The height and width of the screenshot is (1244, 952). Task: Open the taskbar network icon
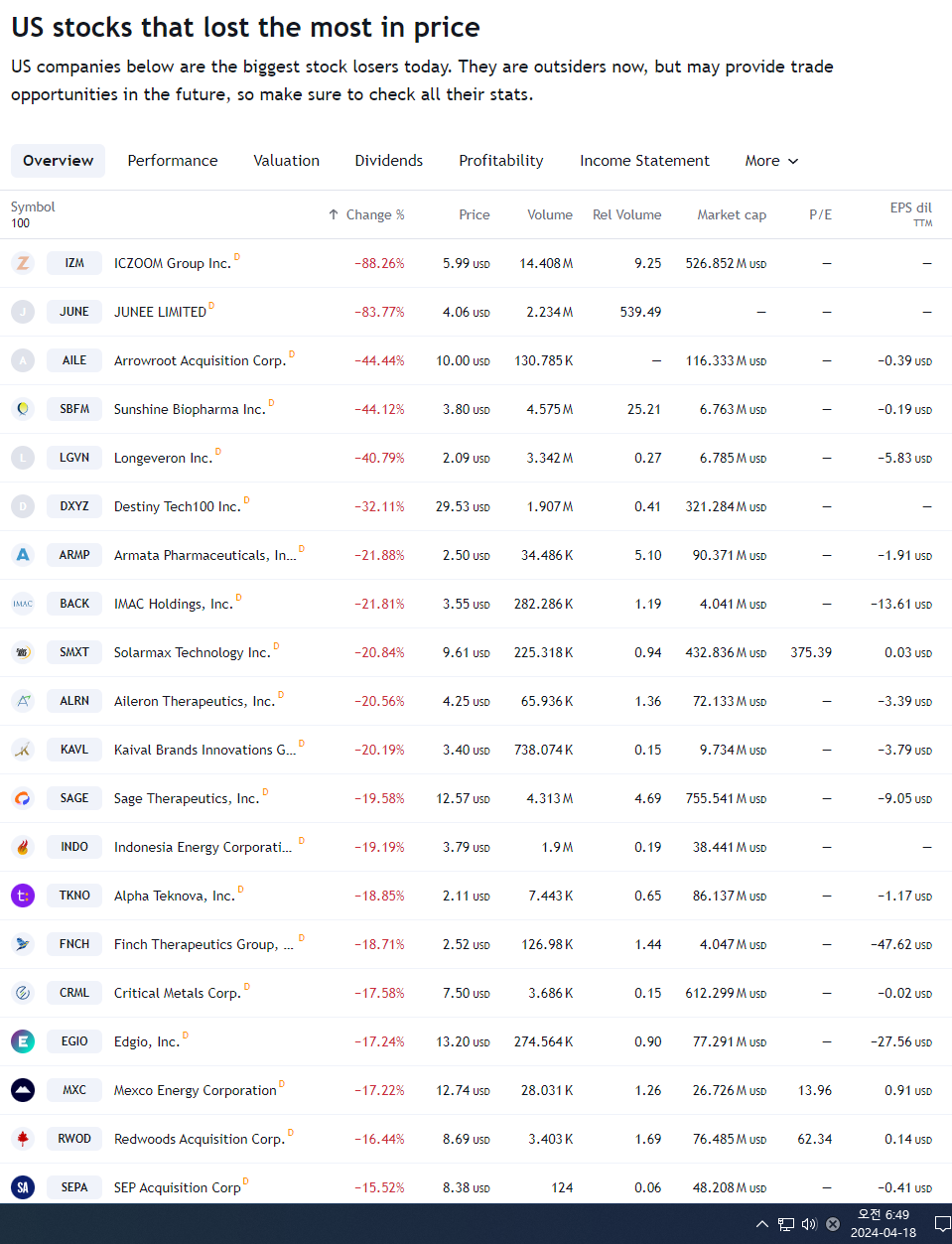785,1224
